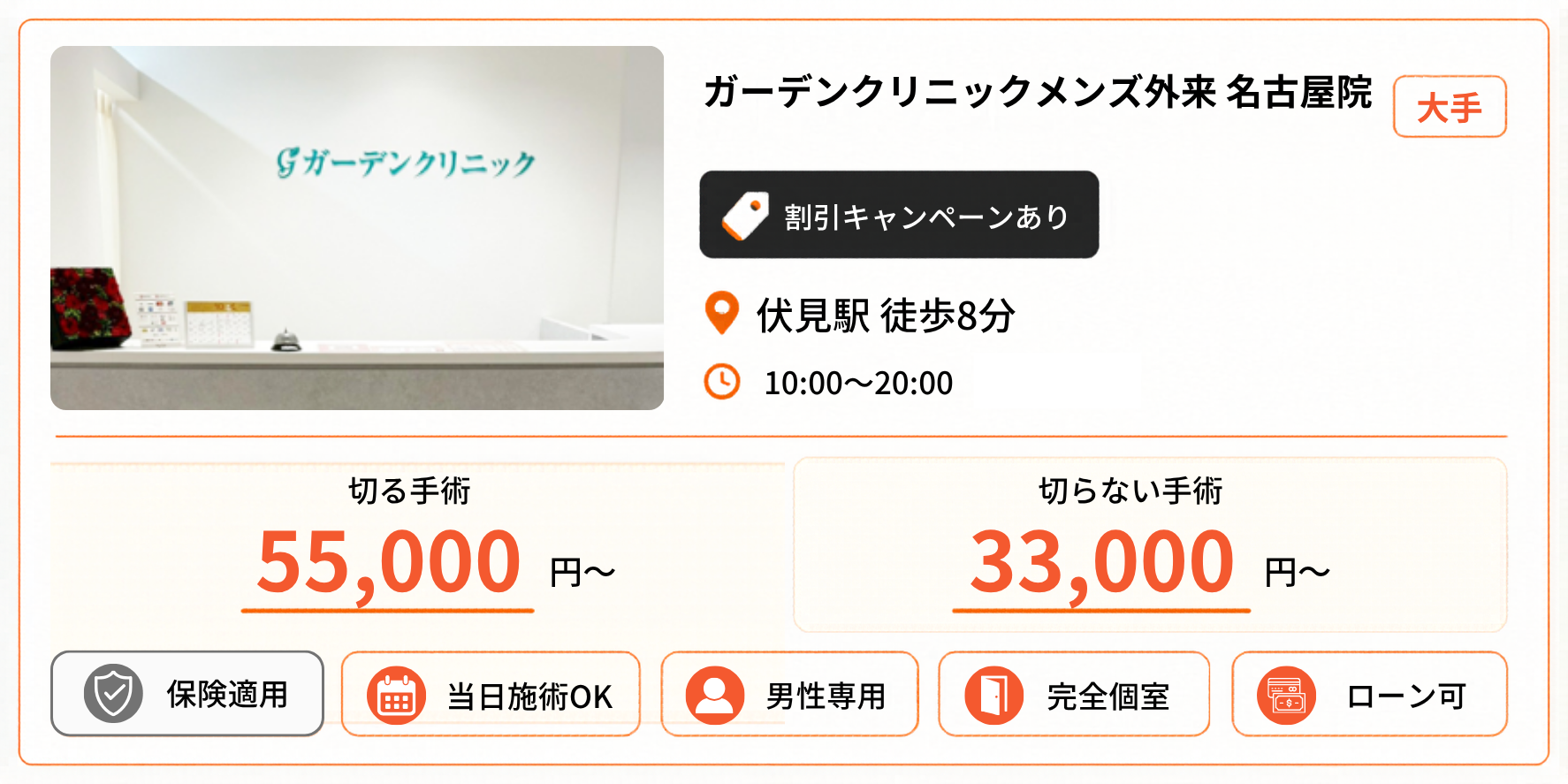Screen dimensions: 1568x784
Task: Select the 男性専用 tag
Action: (790, 694)
